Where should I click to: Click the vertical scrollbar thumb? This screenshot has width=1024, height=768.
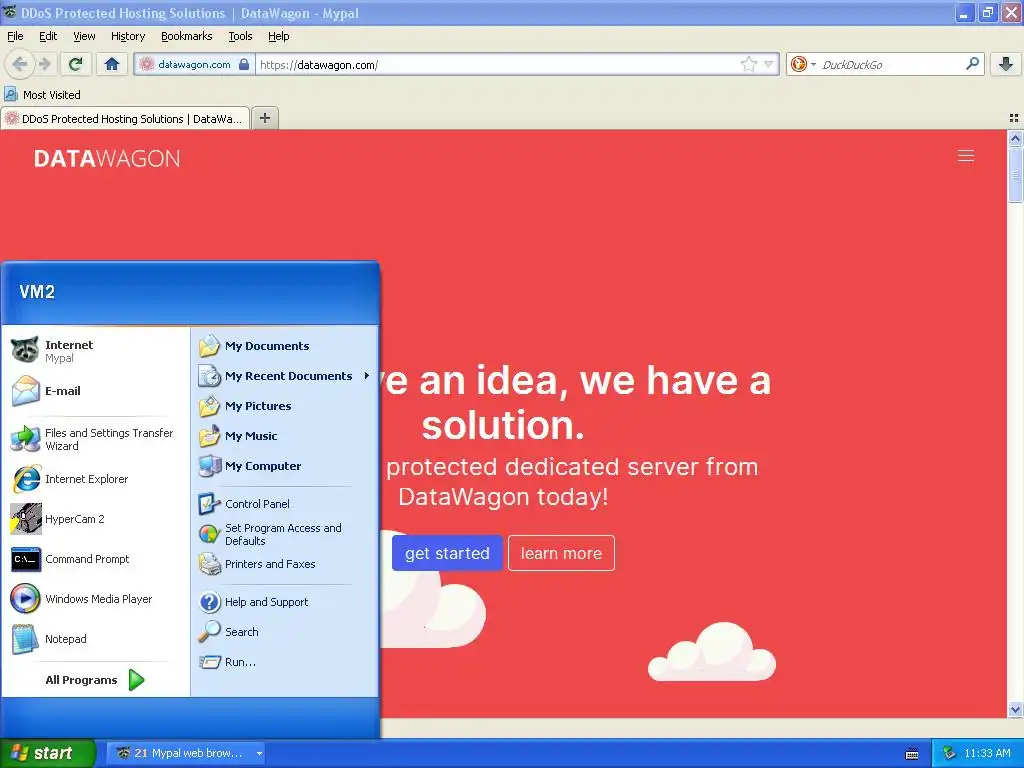coord(1015,175)
